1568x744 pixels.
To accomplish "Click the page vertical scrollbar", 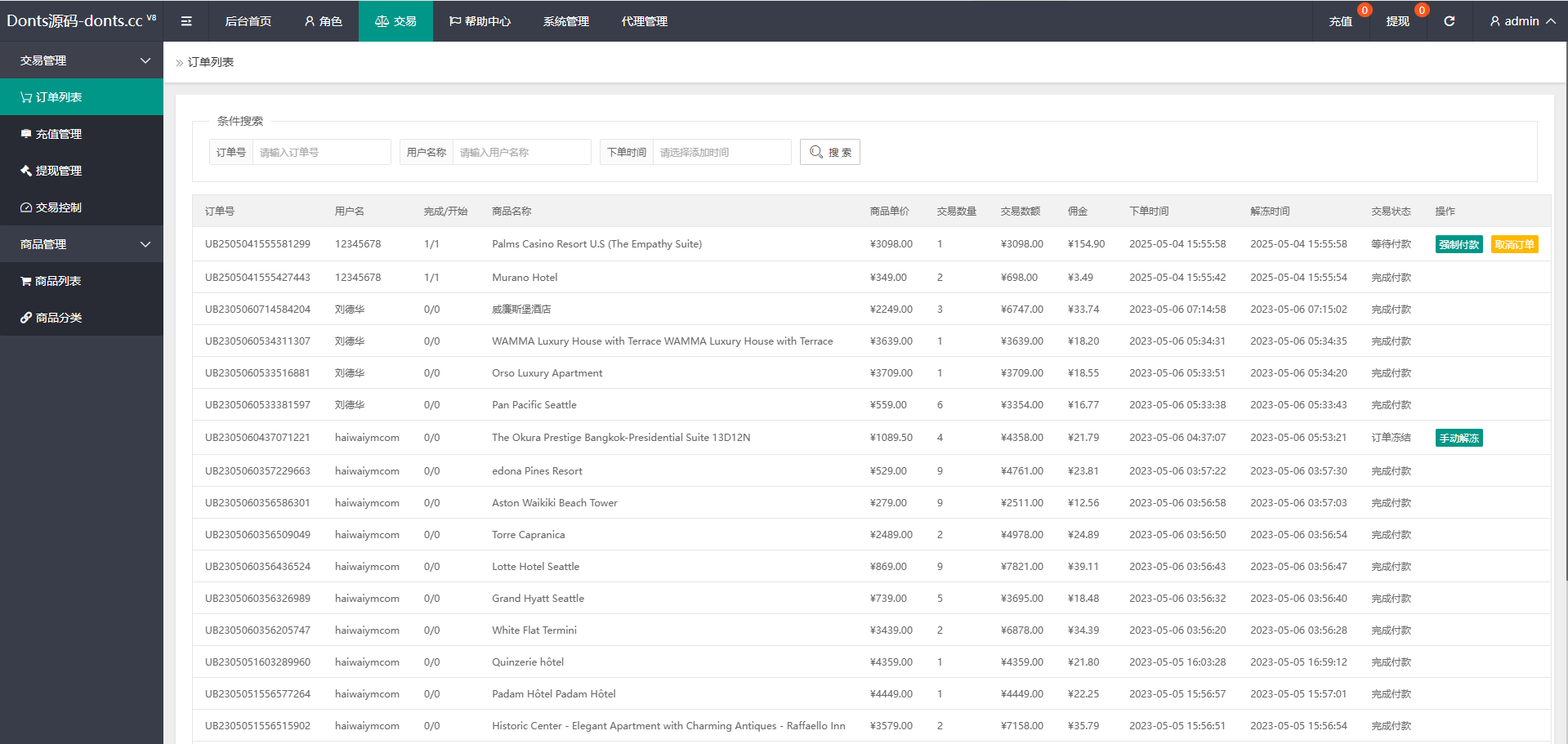I will point(1566,310).
